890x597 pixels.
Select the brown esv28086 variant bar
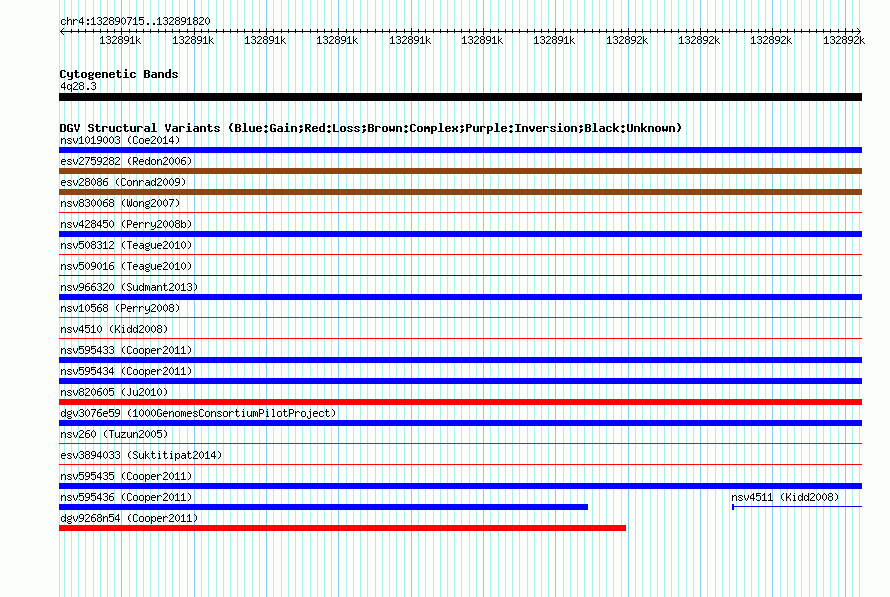point(460,192)
